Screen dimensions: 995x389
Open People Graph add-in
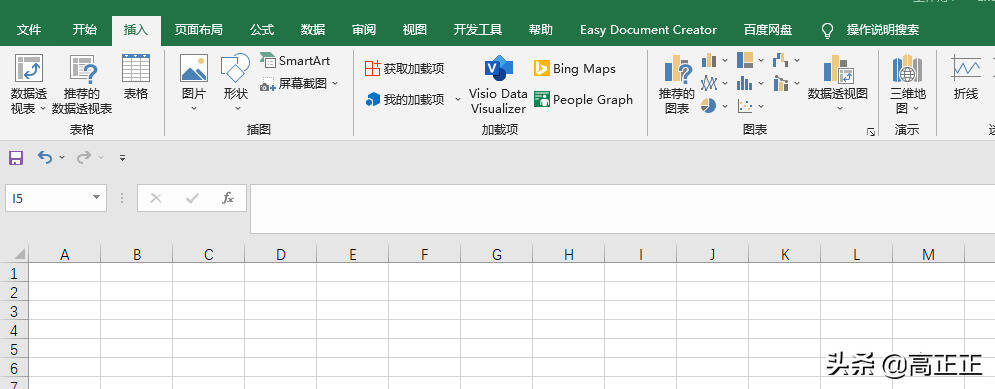pyautogui.click(x=583, y=100)
